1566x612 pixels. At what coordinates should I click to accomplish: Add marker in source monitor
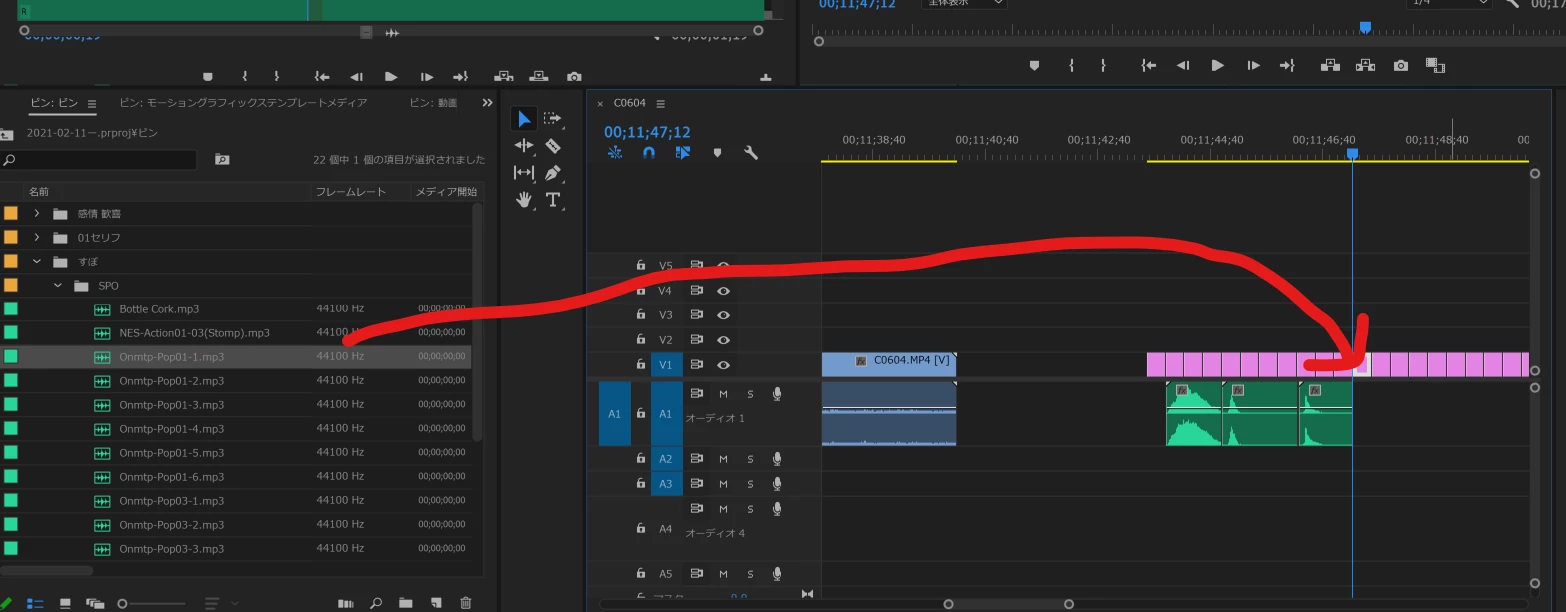click(x=208, y=76)
